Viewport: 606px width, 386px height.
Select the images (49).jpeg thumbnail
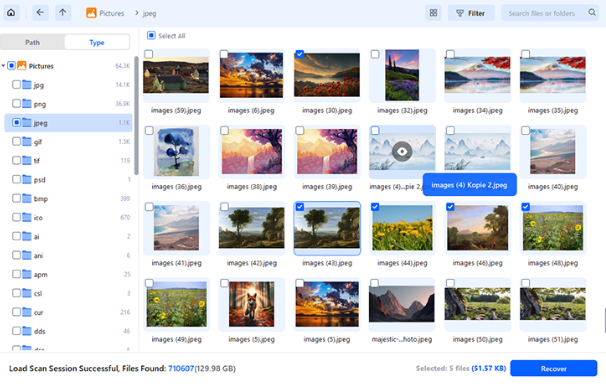pyautogui.click(x=176, y=304)
